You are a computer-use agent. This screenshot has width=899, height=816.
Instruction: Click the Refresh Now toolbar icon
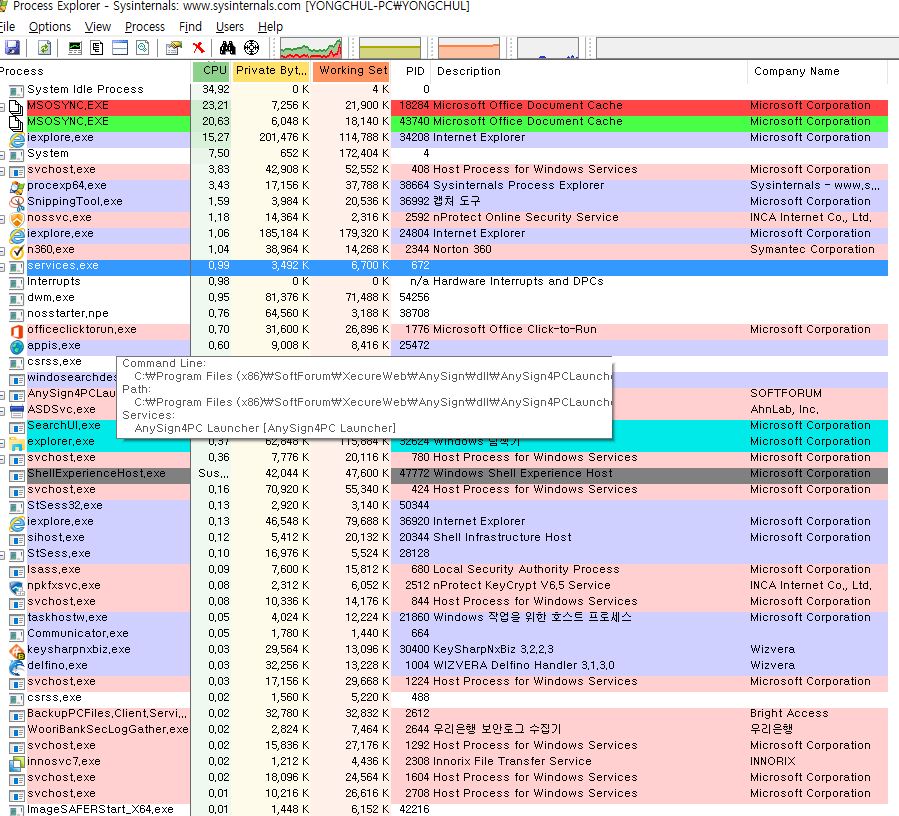coord(44,48)
